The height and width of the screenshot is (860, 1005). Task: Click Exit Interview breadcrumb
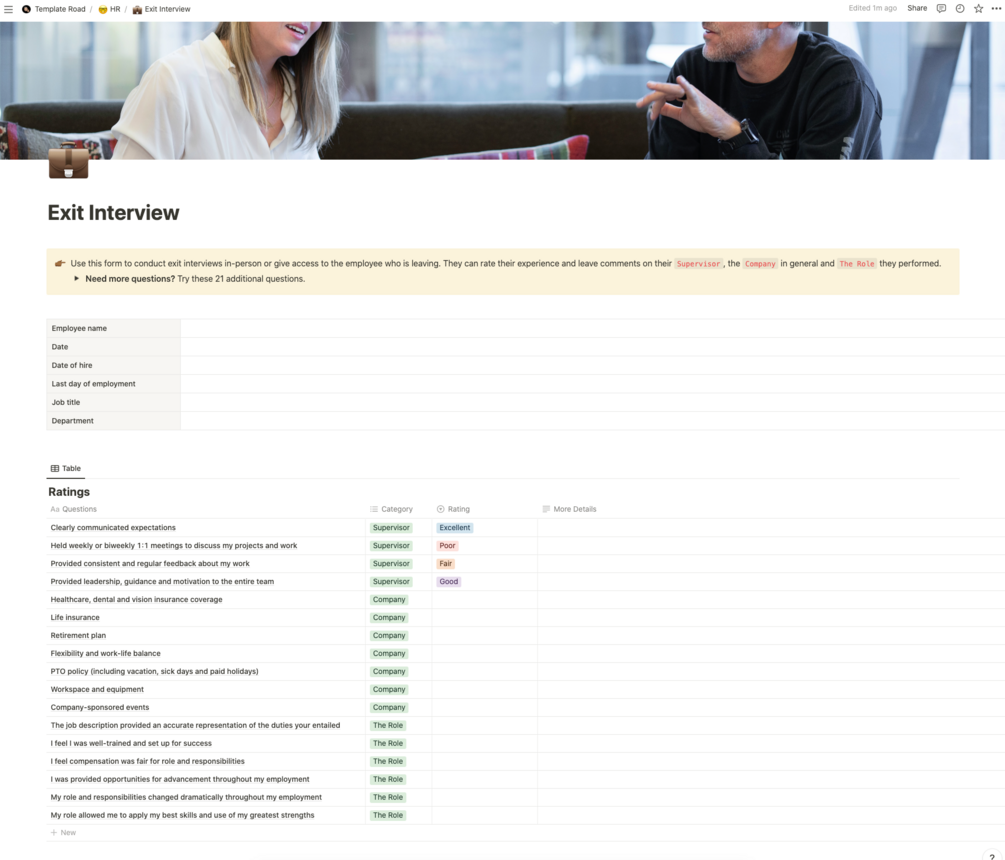[x=162, y=9]
